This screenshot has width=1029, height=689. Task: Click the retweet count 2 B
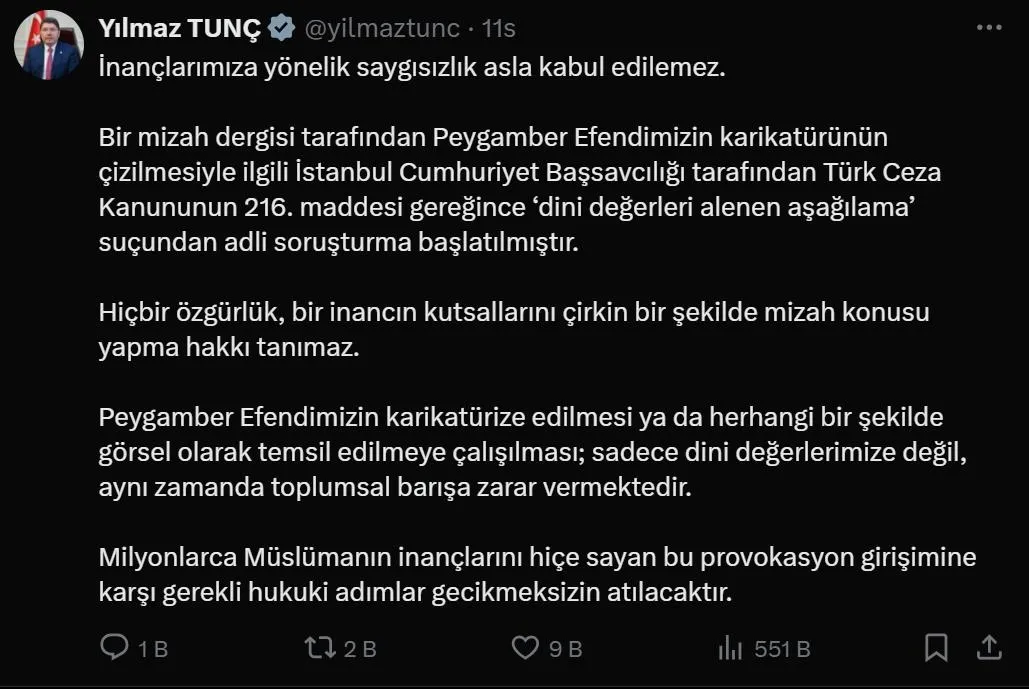359,649
